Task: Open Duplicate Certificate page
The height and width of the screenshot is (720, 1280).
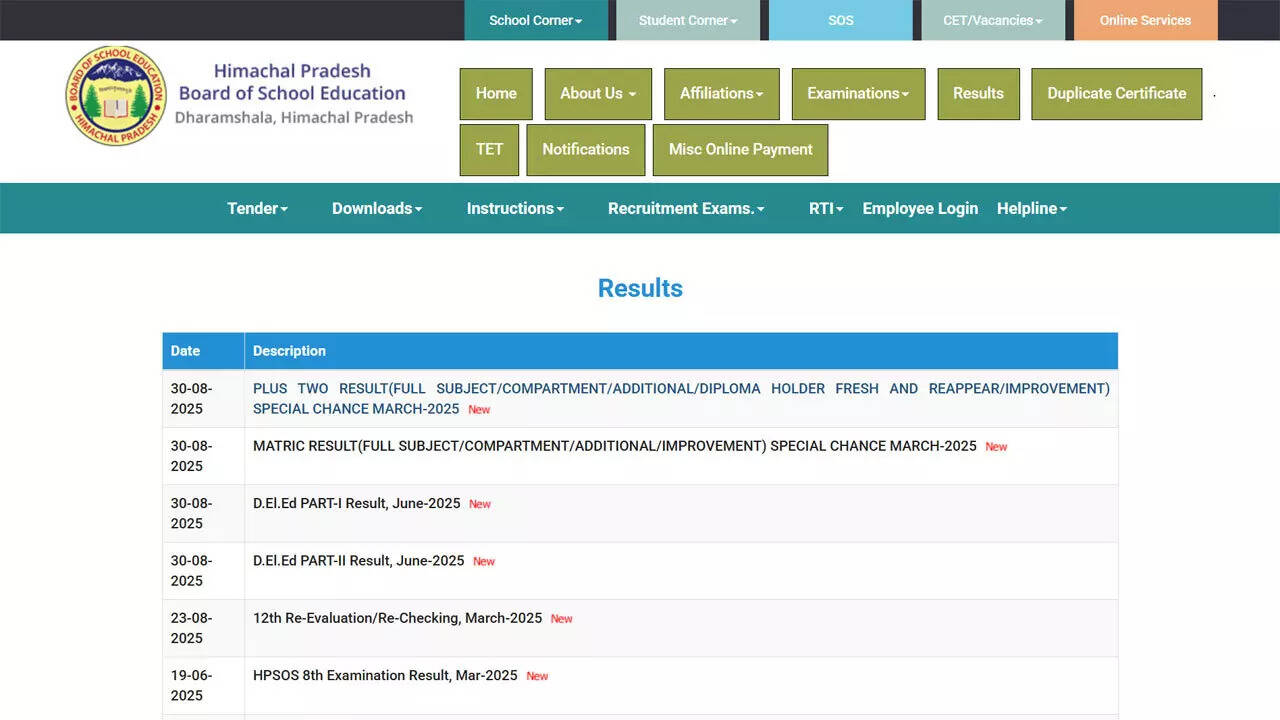Action: [x=1116, y=94]
